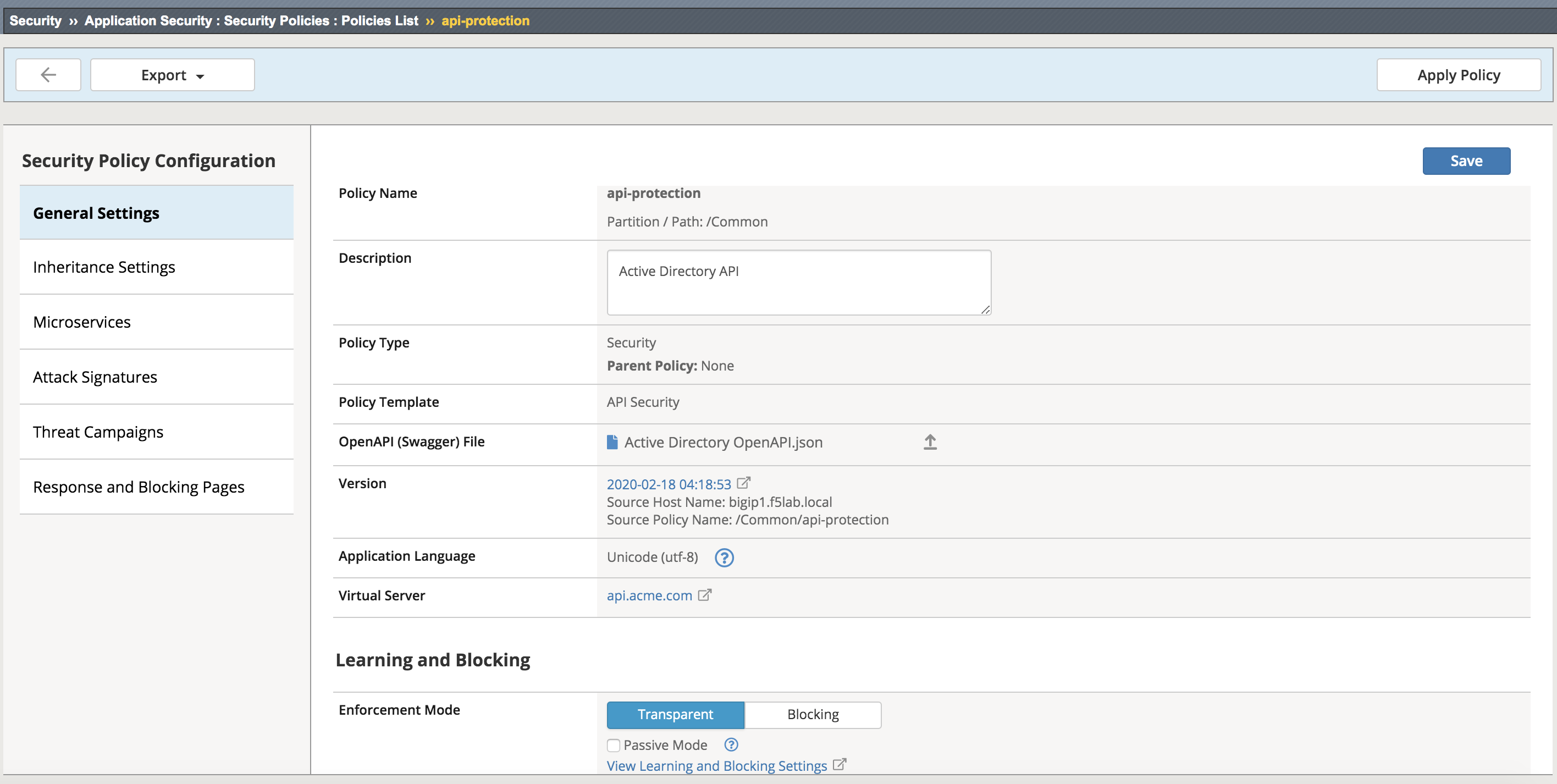Open Active Directory OpenAPI.json file name
This screenshot has width=1557, height=784.
click(x=724, y=443)
